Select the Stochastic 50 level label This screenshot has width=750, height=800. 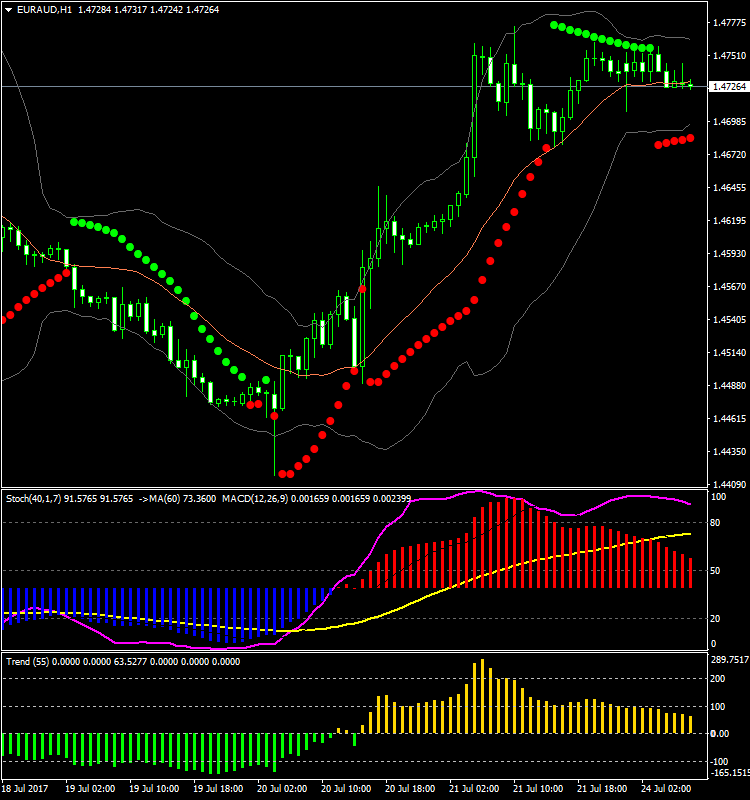715,571
